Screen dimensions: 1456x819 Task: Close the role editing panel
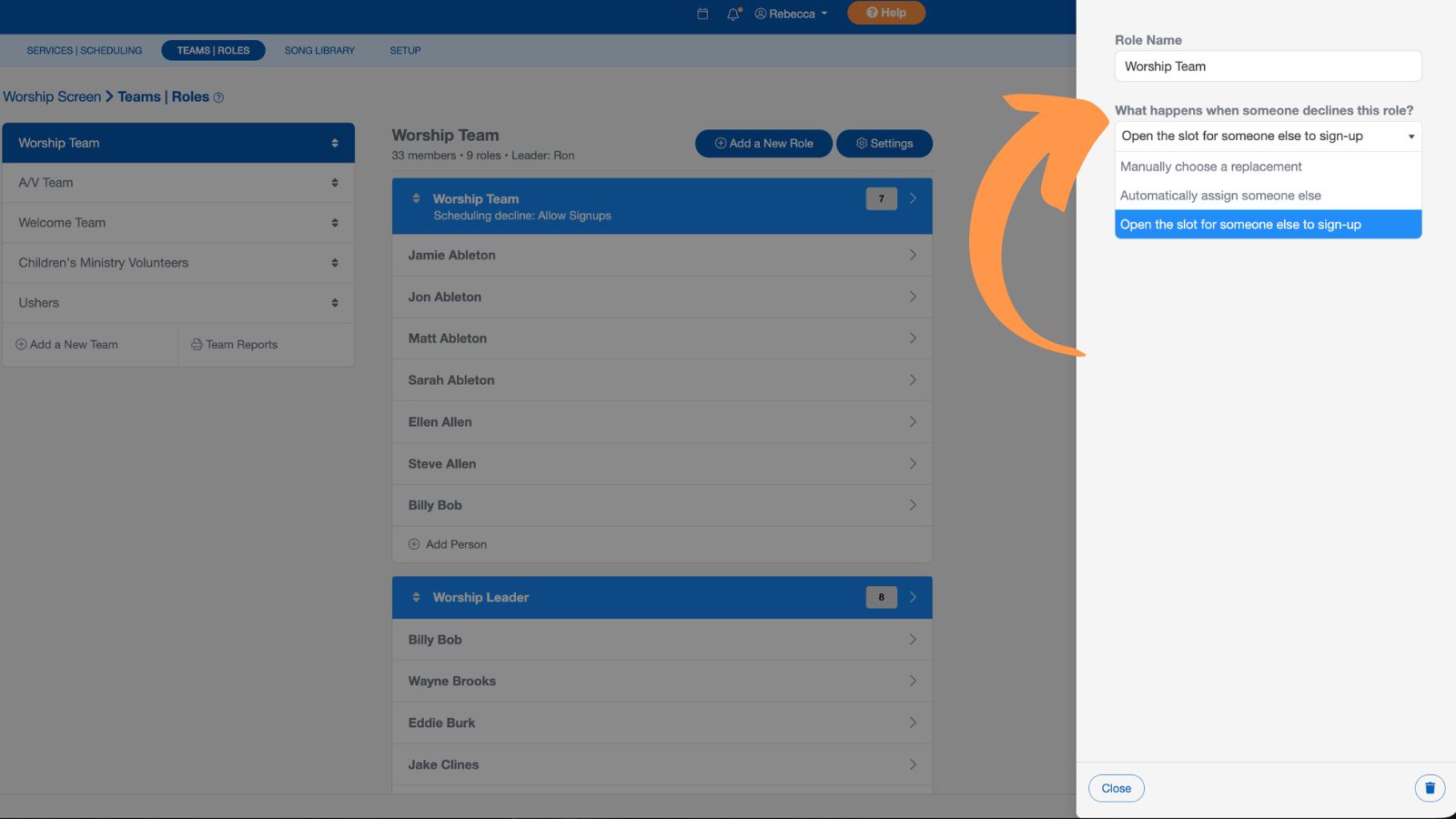1116,788
